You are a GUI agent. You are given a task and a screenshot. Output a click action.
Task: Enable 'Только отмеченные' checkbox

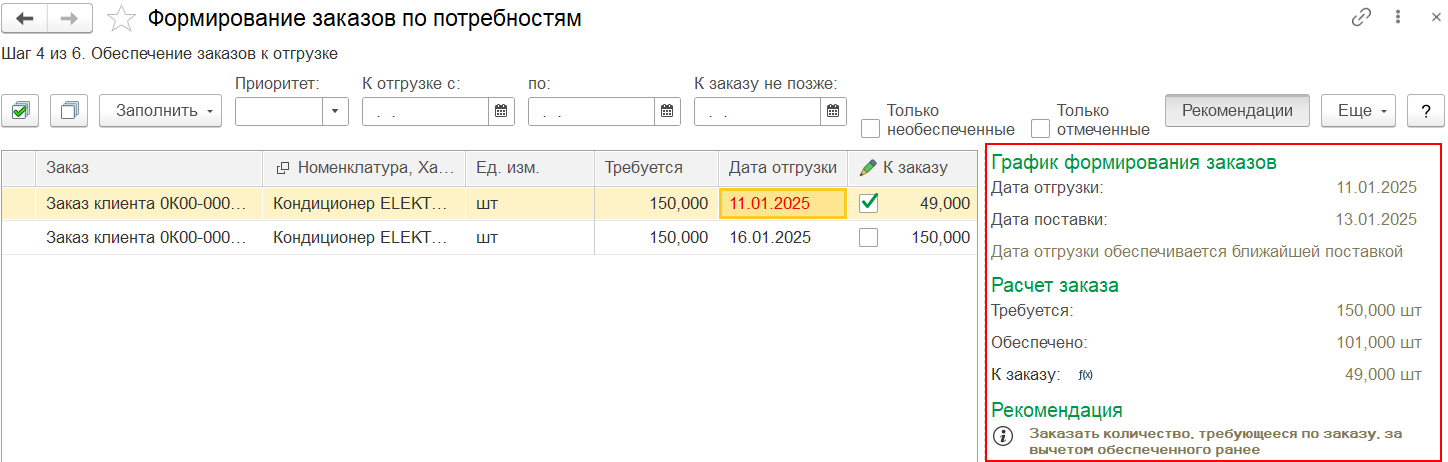pos(1041,128)
